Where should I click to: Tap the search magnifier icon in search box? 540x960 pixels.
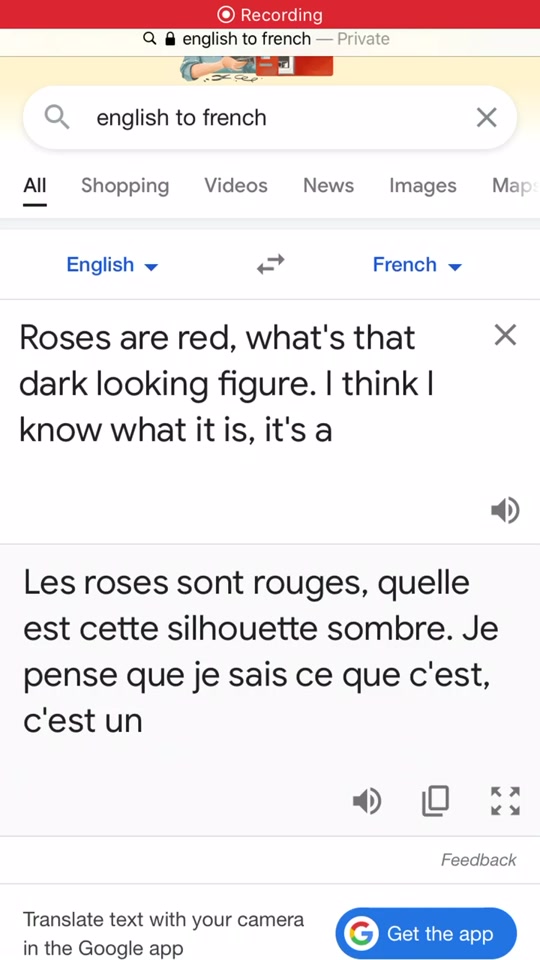(x=58, y=117)
